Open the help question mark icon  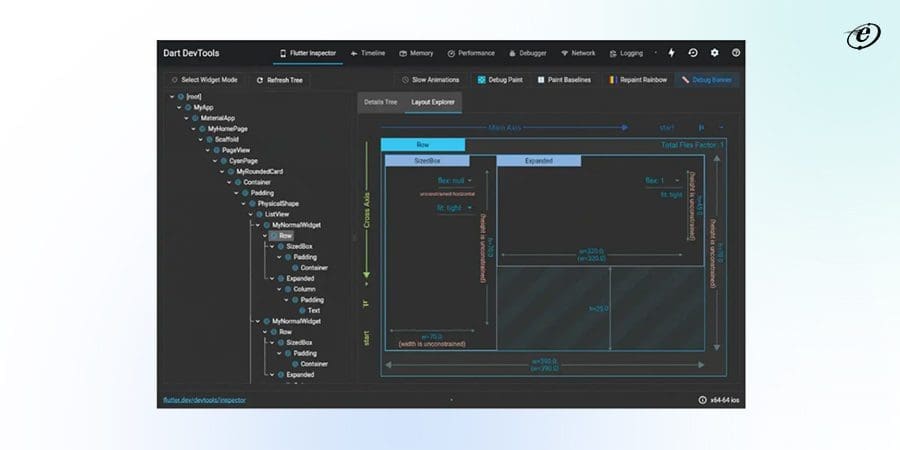(x=736, y=53)
